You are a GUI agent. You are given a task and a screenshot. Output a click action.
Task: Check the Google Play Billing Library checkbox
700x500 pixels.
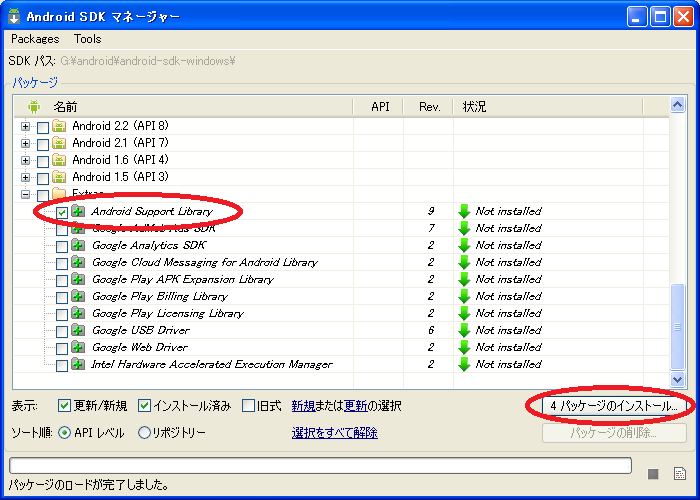click(62, 296)
